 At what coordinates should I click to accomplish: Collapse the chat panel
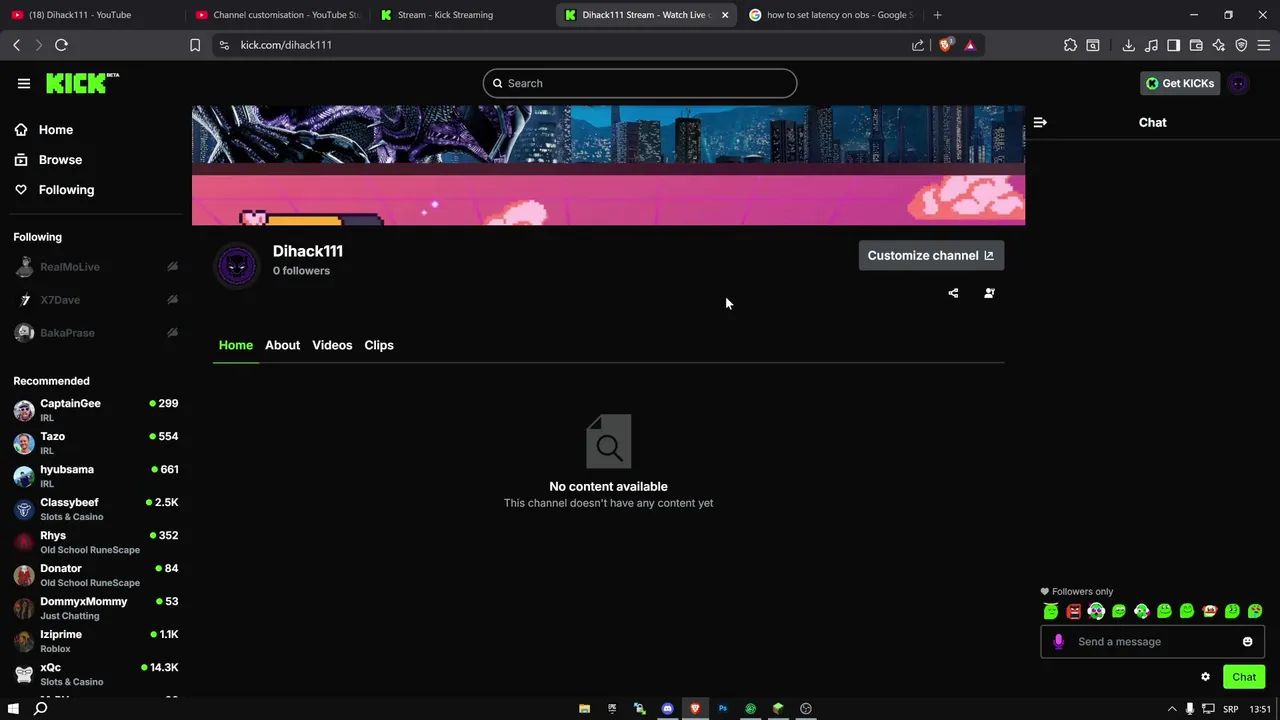[1040, 122]
